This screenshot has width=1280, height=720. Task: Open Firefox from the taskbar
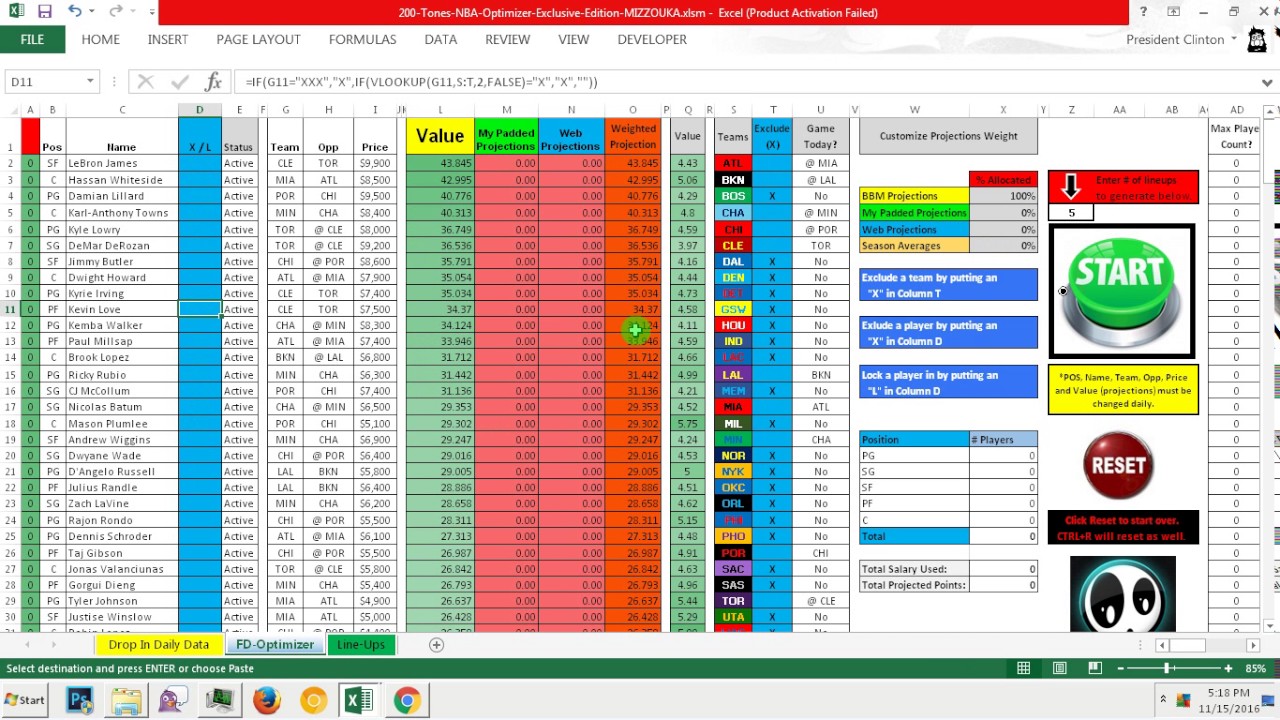pyautogui.click(x=266, y=700)
